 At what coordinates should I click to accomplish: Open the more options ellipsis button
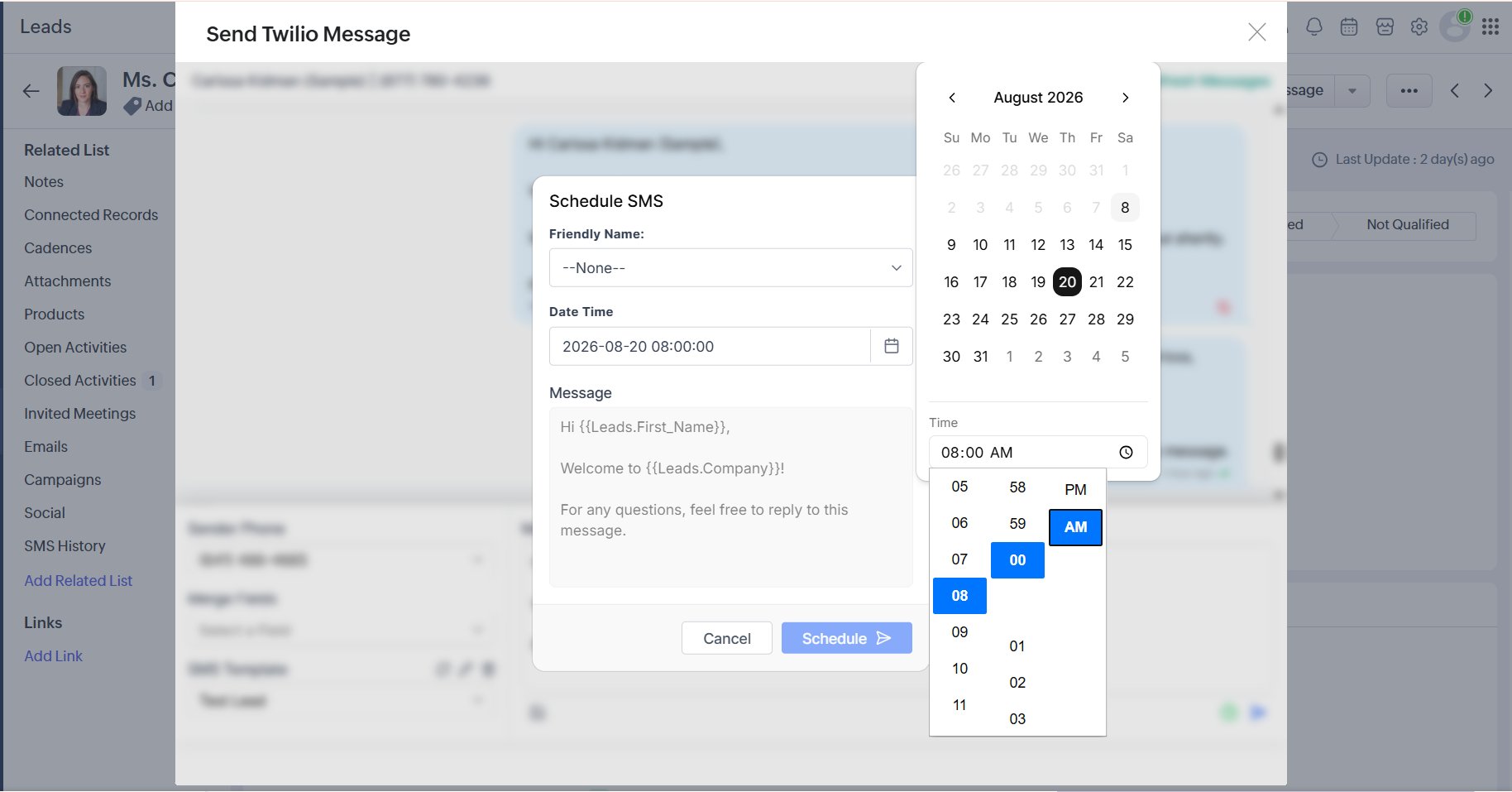1409,91
